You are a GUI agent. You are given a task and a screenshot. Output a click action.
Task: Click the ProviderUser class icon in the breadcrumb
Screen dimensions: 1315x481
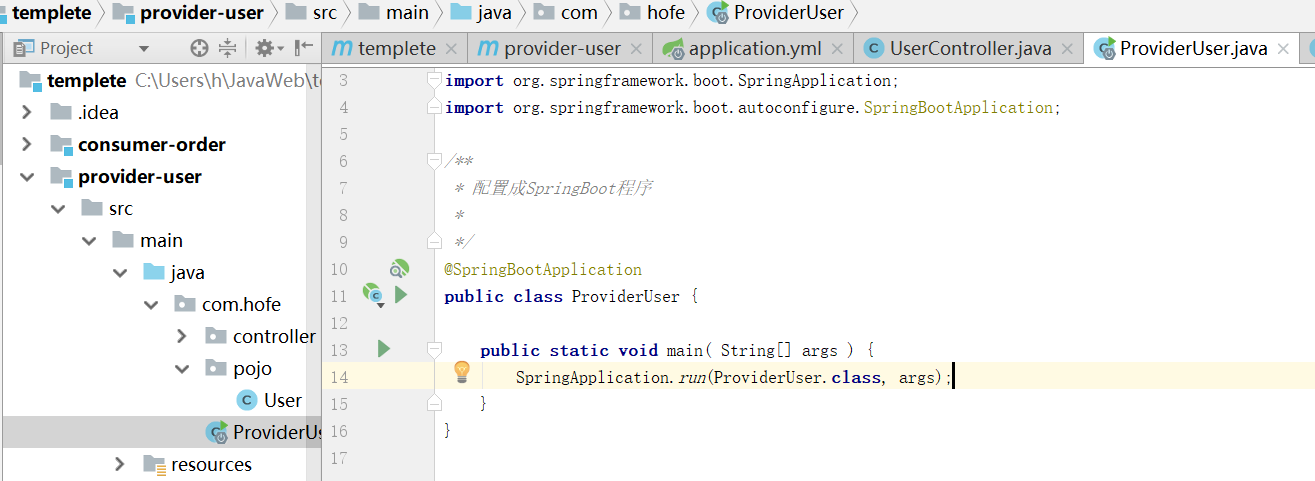click(717, 13)
